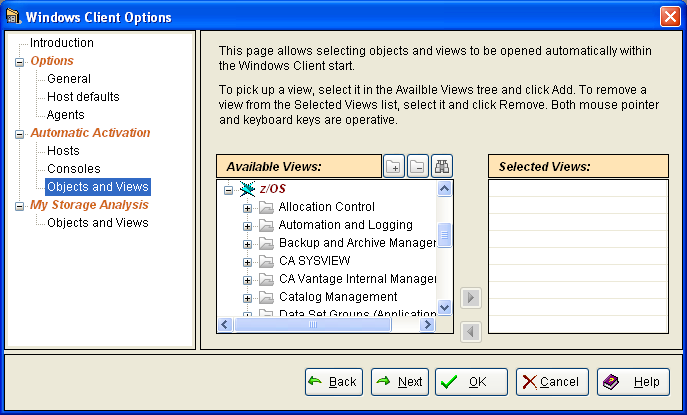This screenshot has width=687, height=415.
Task: Close the Windows Client Options dialog
Action: (x=670, y=17)
